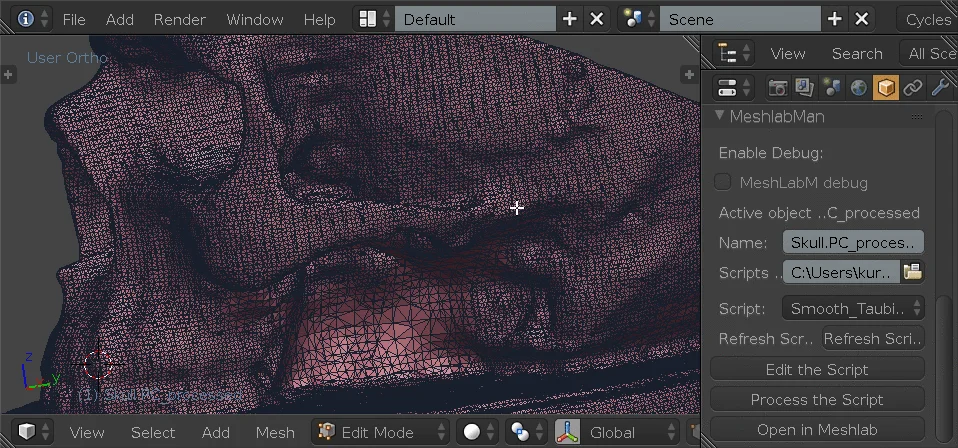
Task: Open the 3D View editor type selector
Action: point(32,431)
